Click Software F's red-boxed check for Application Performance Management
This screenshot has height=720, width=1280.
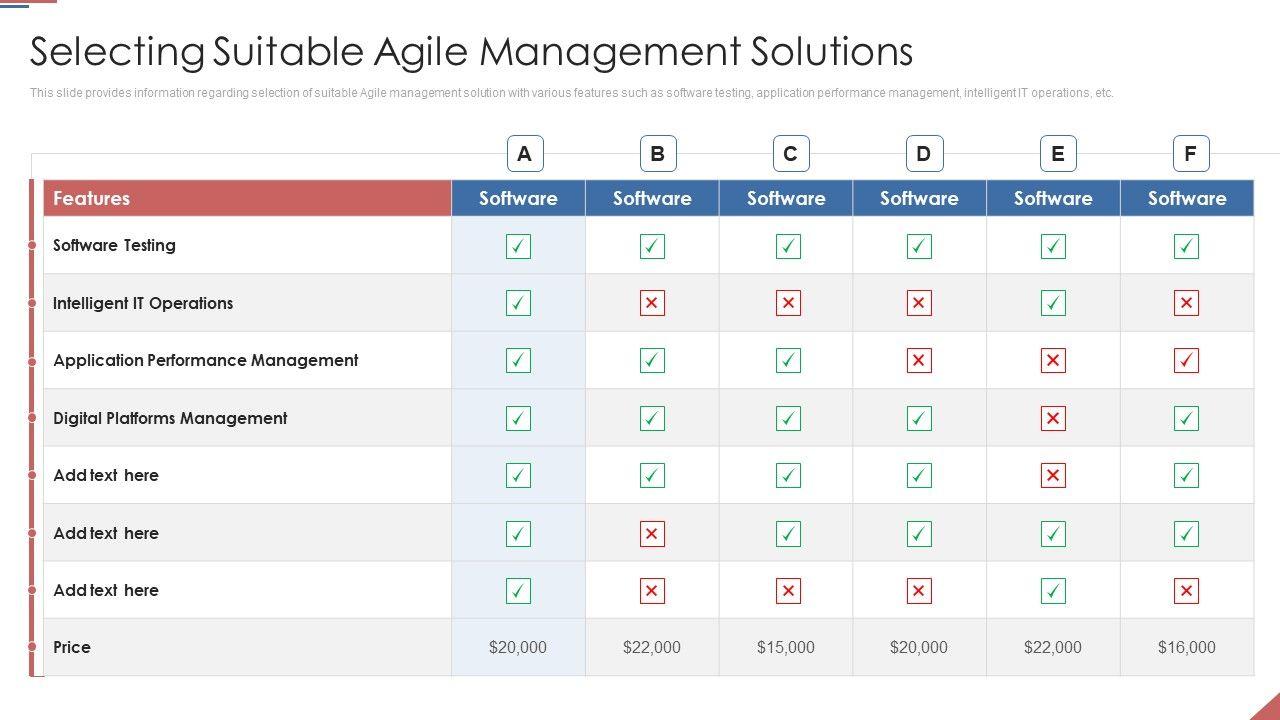(x=1187, y=360)
